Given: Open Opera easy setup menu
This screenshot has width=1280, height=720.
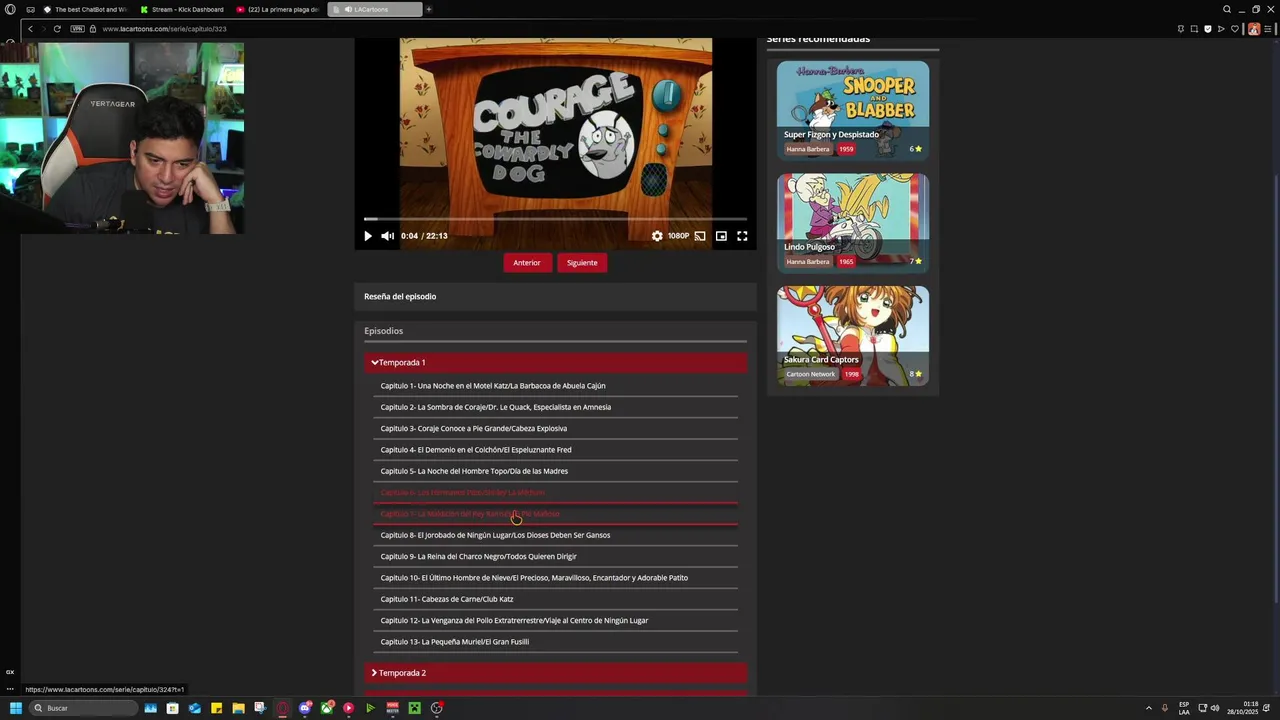Looking at the screenshot, I should (x=1270, y=29).
